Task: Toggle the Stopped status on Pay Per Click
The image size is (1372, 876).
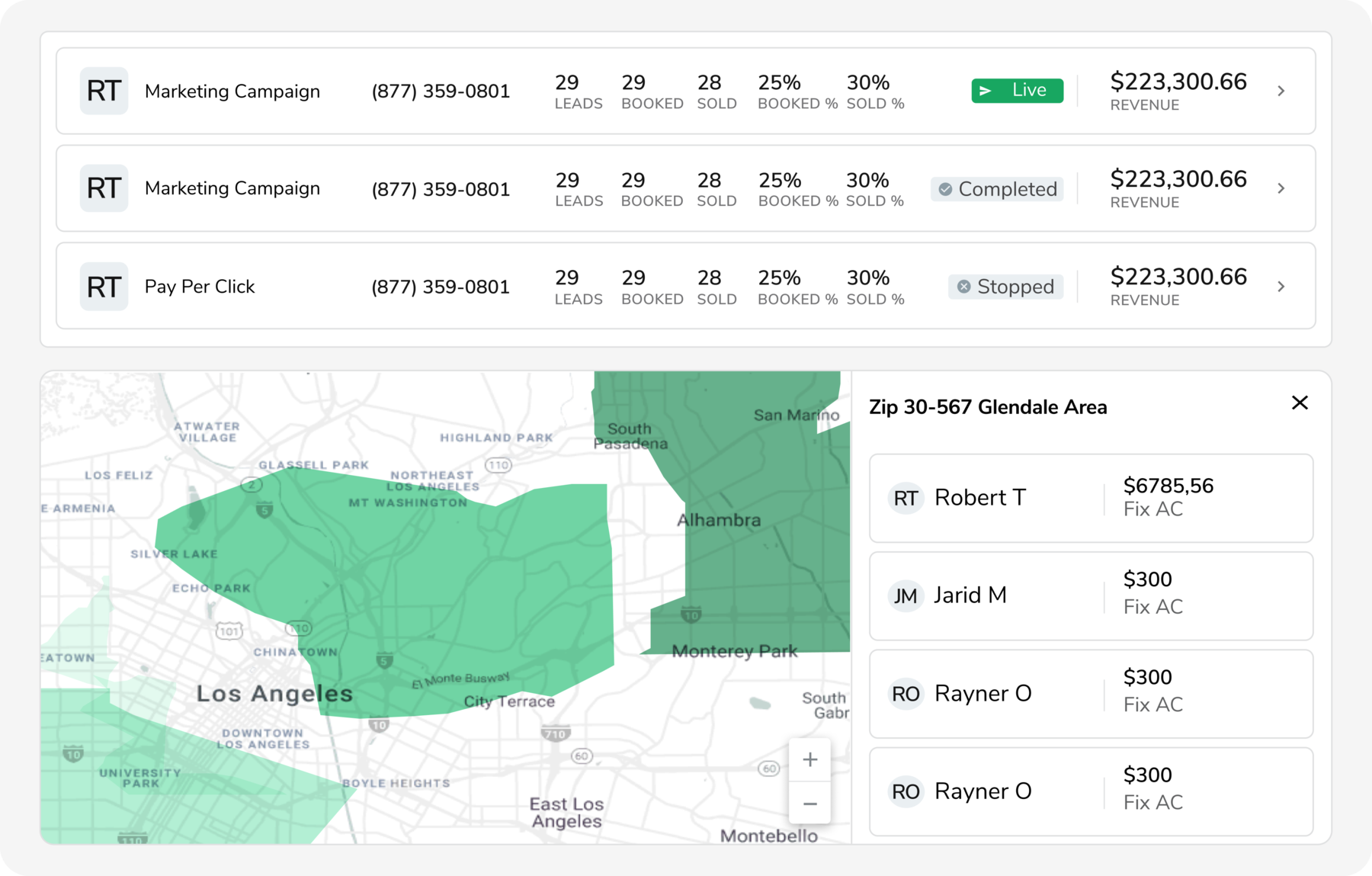Action: (1005, 287)
